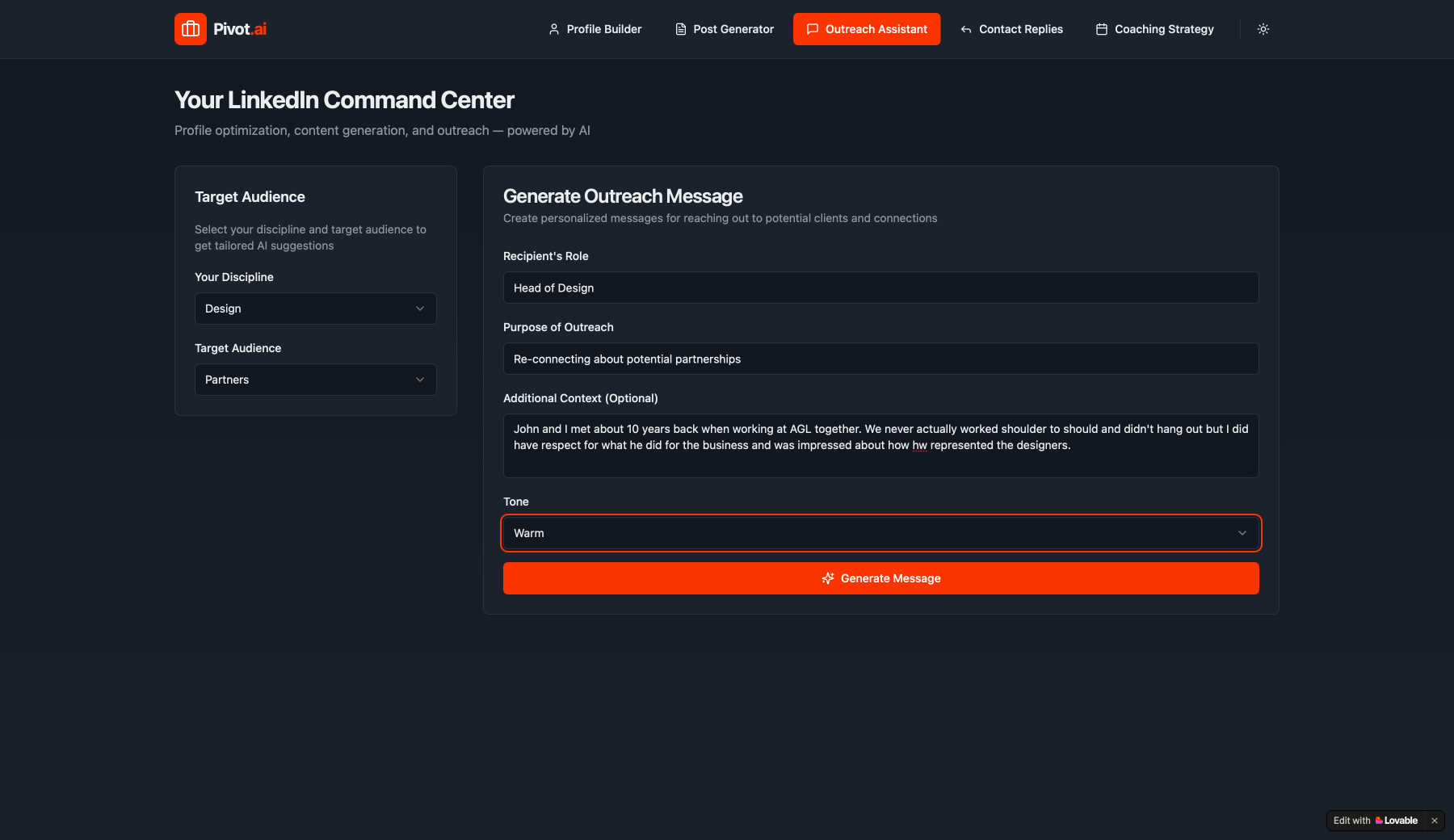
Task: Click the misspelled word "hw" in context
Action: pos(920,446)
